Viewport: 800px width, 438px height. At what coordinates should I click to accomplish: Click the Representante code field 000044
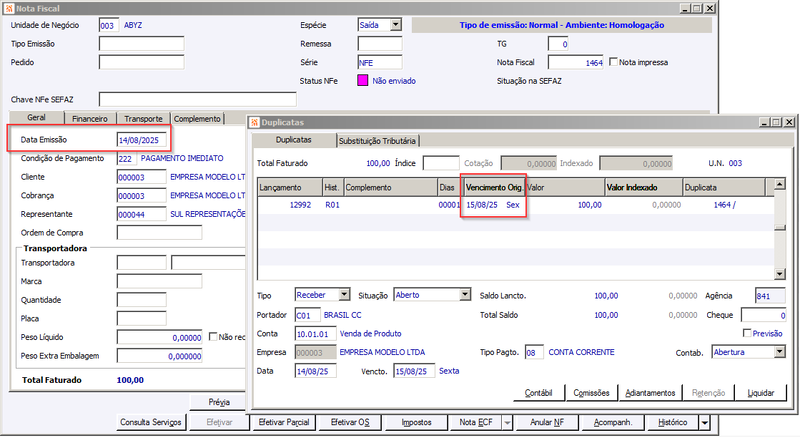141,214
